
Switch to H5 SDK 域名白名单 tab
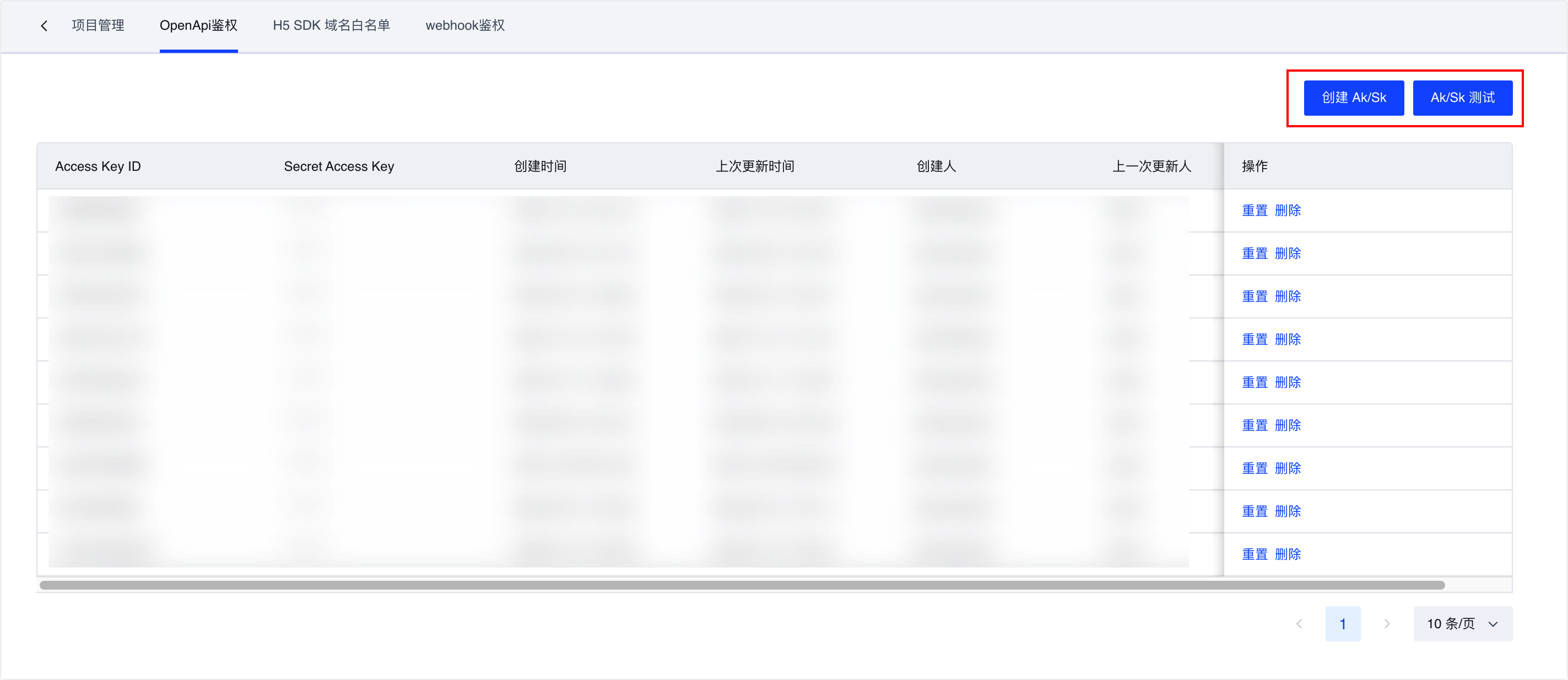coord(331,25)
